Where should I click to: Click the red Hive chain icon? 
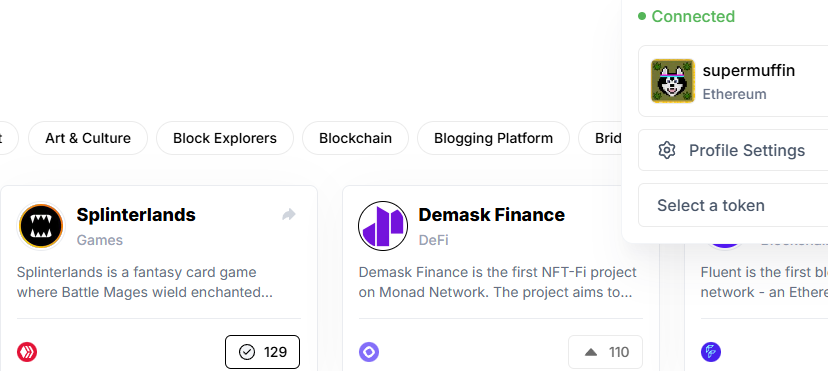pos(27,352)
